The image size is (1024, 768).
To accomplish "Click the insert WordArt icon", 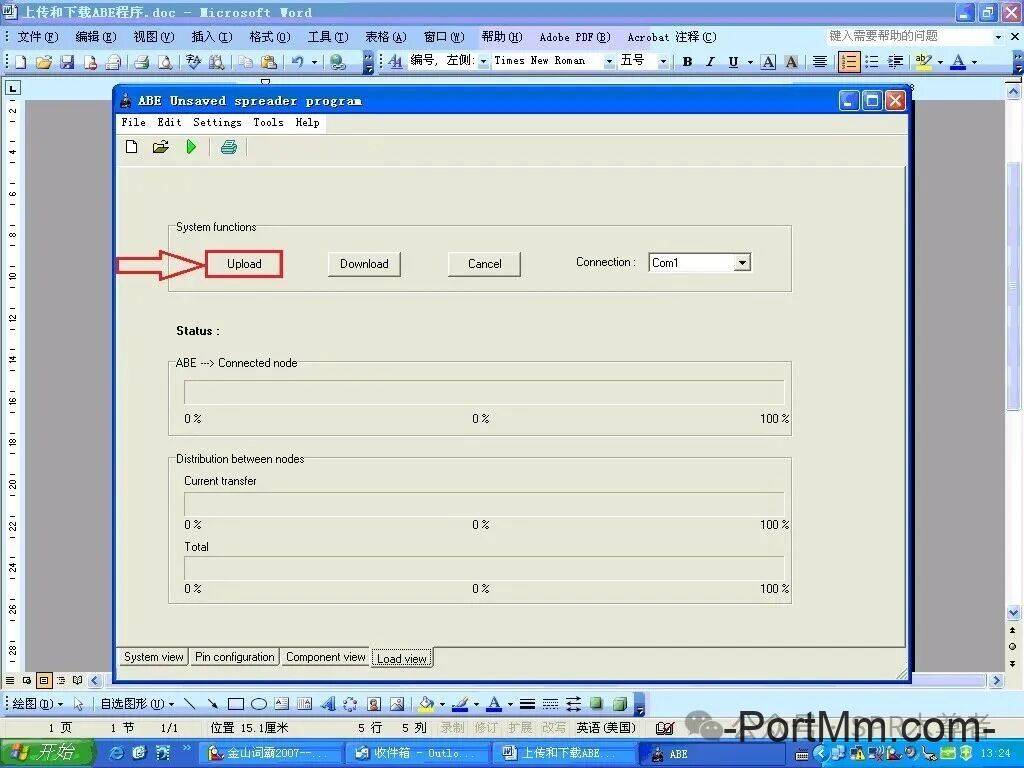I will click(328, 704).
